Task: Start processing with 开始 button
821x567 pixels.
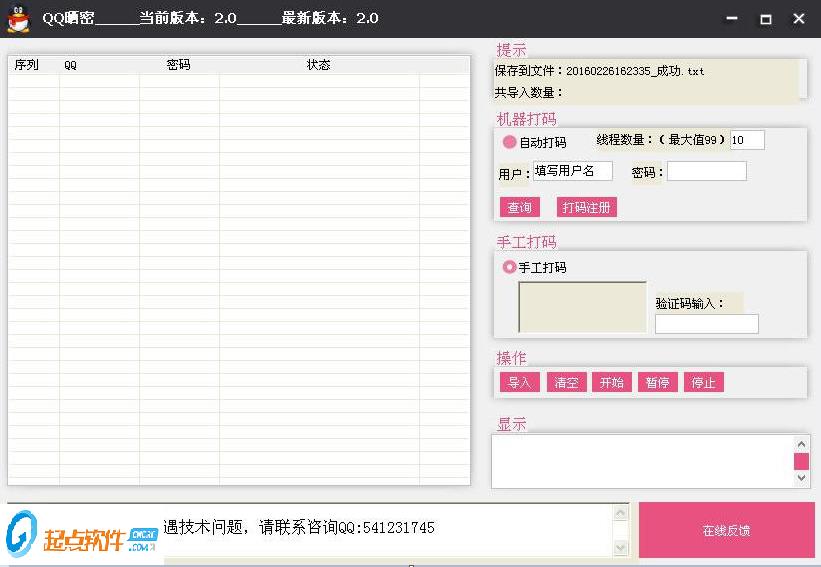Action: click(x=612, y=382)
